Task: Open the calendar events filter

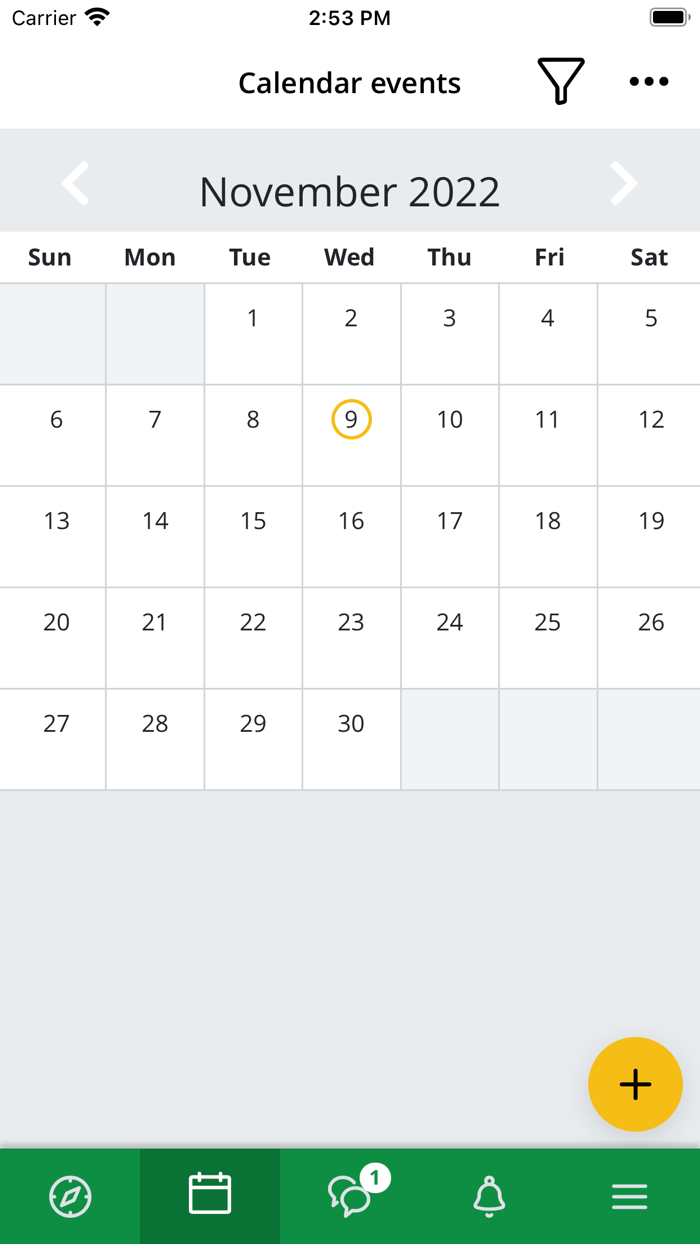Action: [561, 82]
